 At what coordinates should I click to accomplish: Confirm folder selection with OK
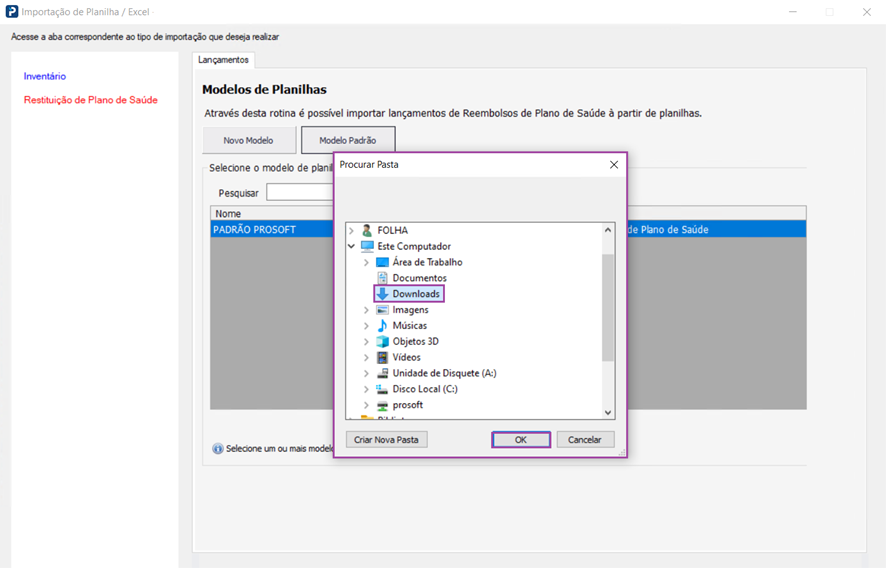[521, 440]
